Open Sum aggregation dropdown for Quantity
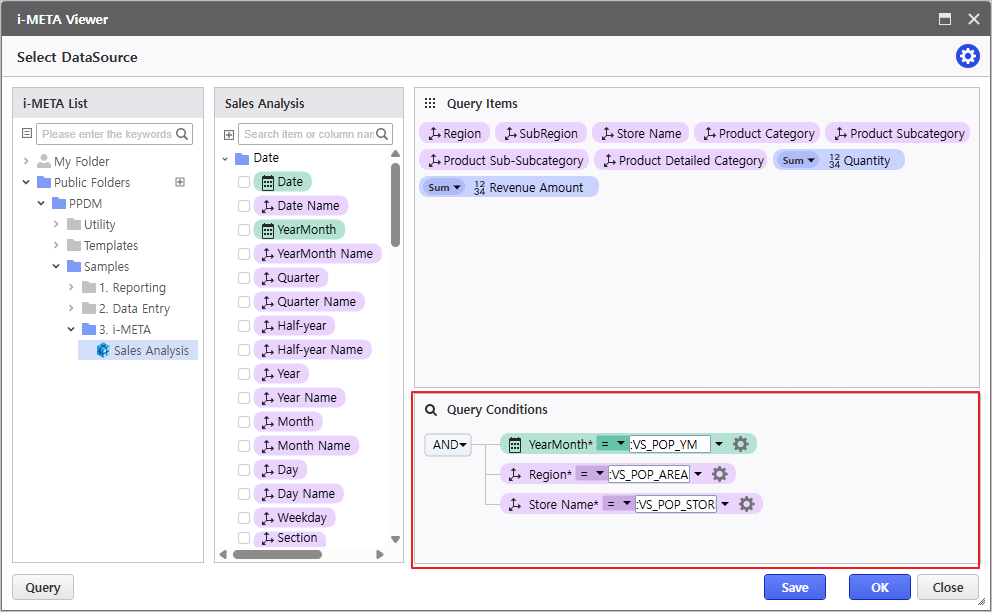The height and width of the screenshot is (612, 992). [x=798, y=160]
